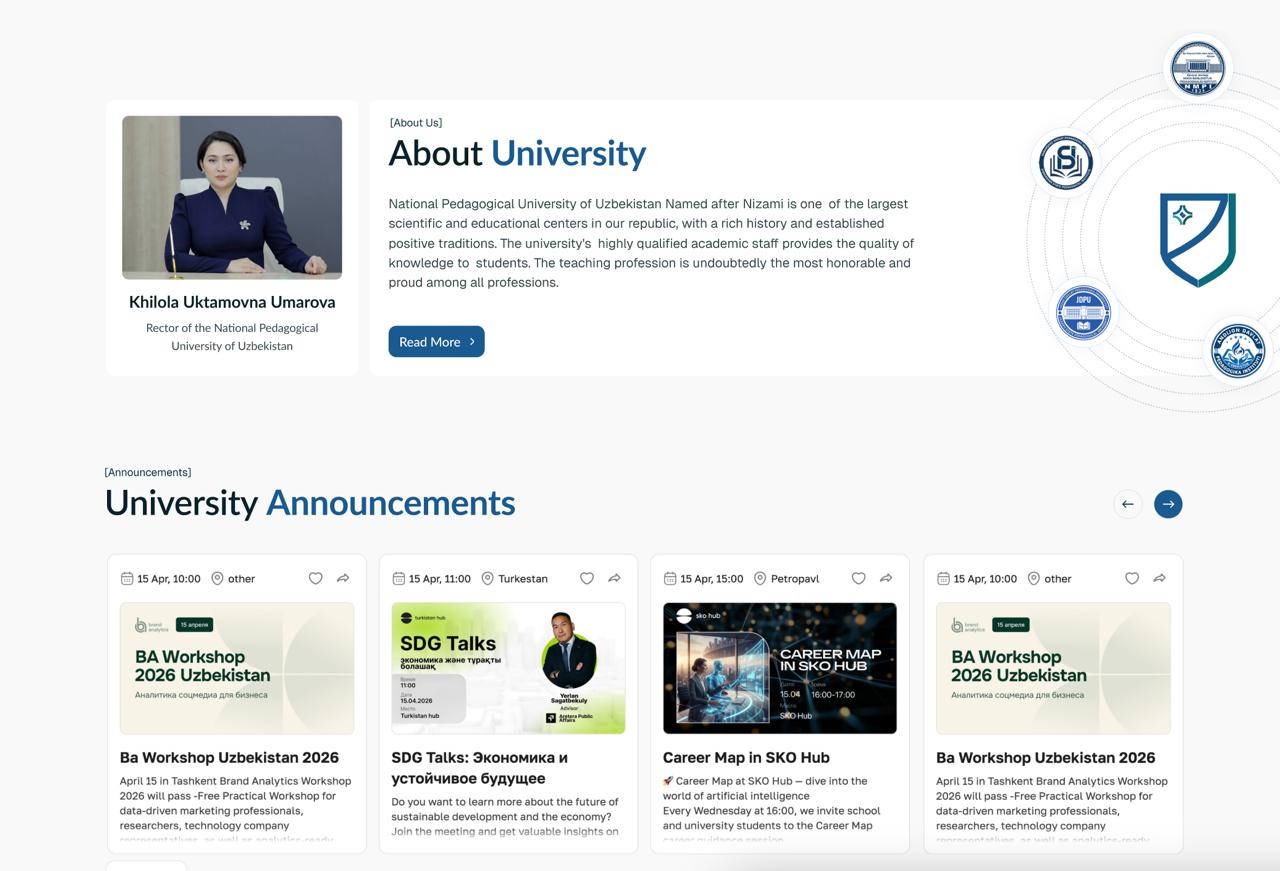The height and width of the screenshot is (871, 1280).
Task: Click the central shield university emblem
Action: point(1197,239)
